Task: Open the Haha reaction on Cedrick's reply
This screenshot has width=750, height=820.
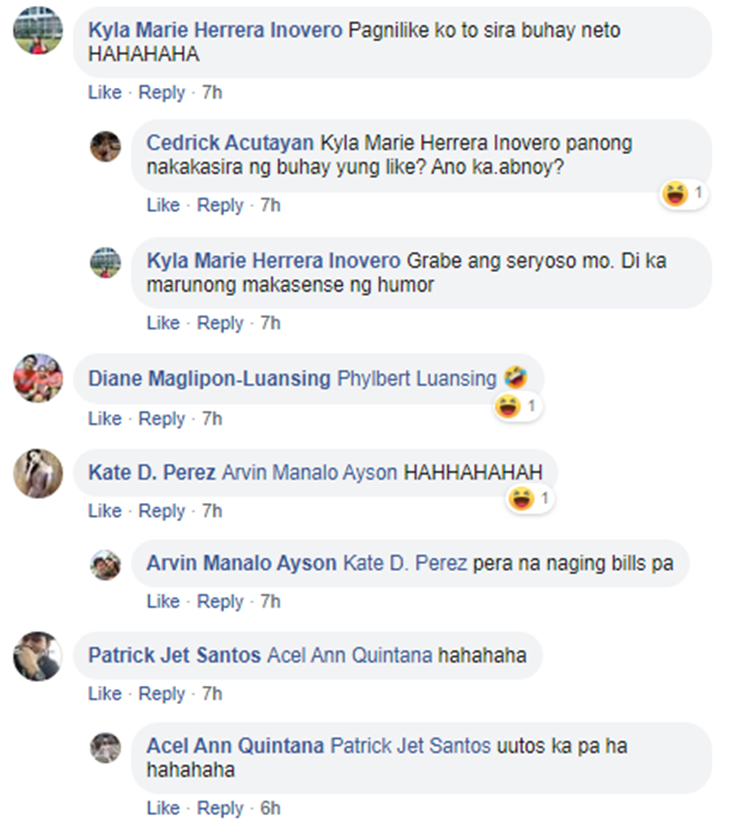Action: 684,194
